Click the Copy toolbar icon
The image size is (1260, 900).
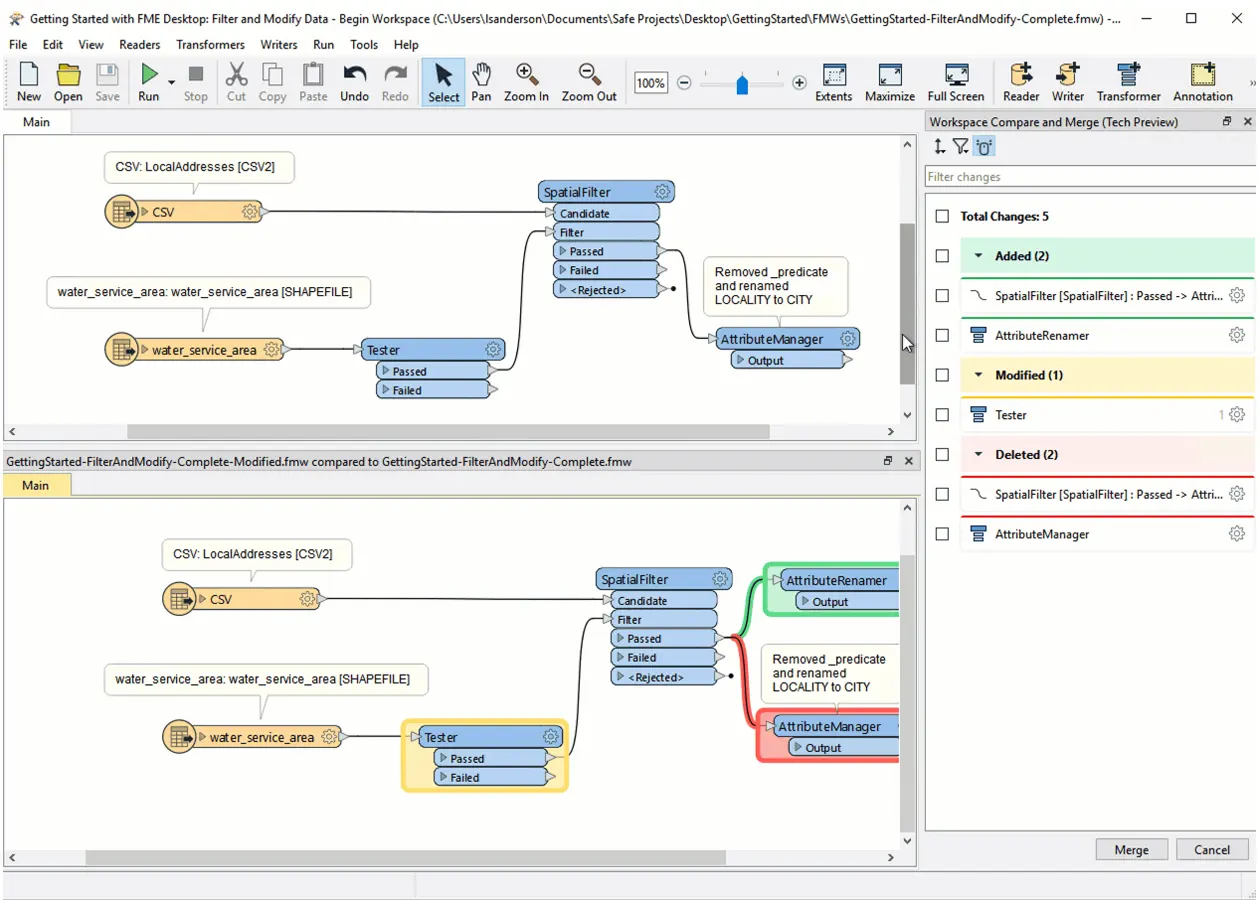(272, 75)
